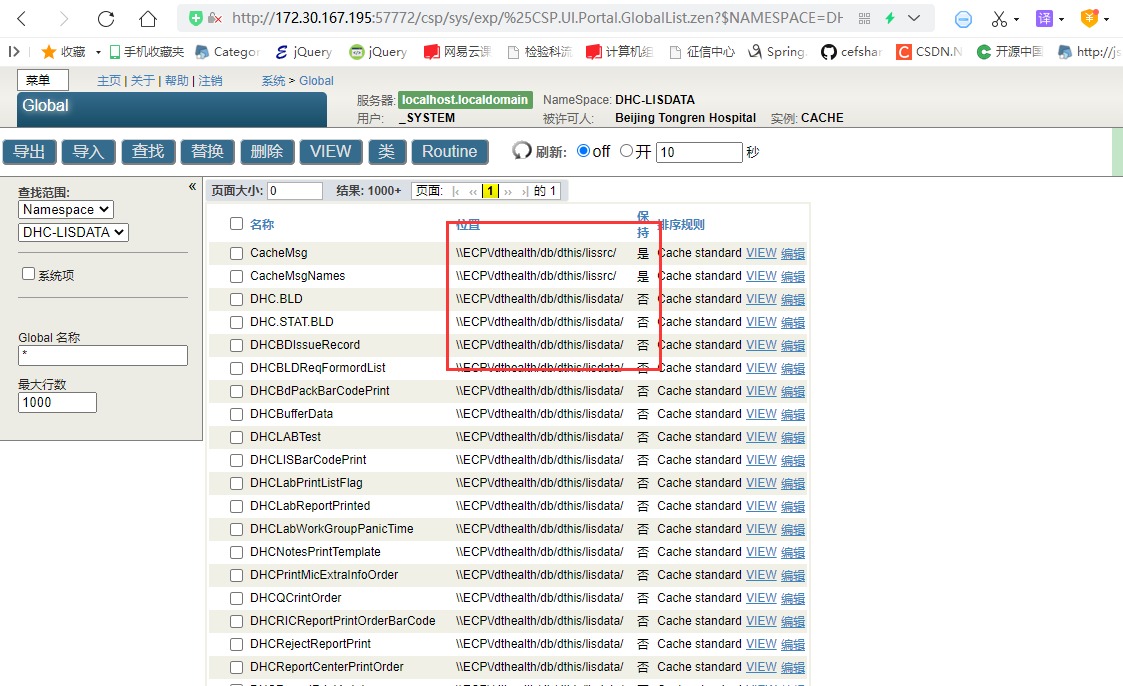Go to next page using » icon
The width and height of the screenshot is (1123, 686).
pos(508,191)
